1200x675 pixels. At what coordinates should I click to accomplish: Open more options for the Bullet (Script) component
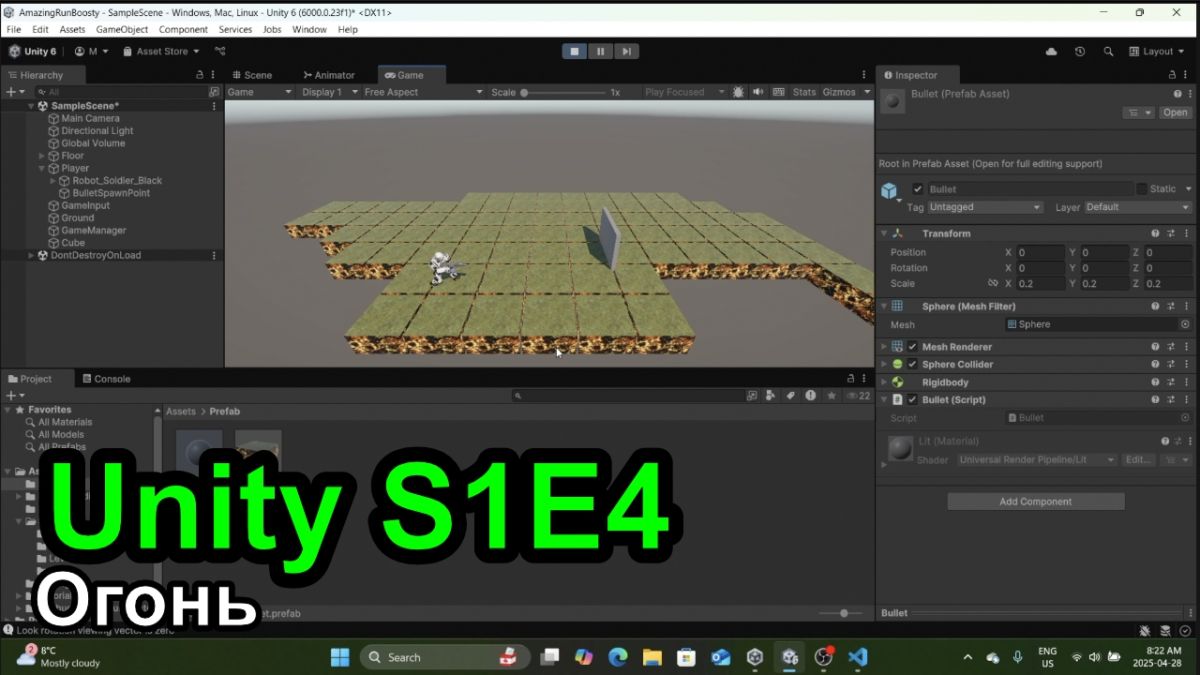point(1186,400)
